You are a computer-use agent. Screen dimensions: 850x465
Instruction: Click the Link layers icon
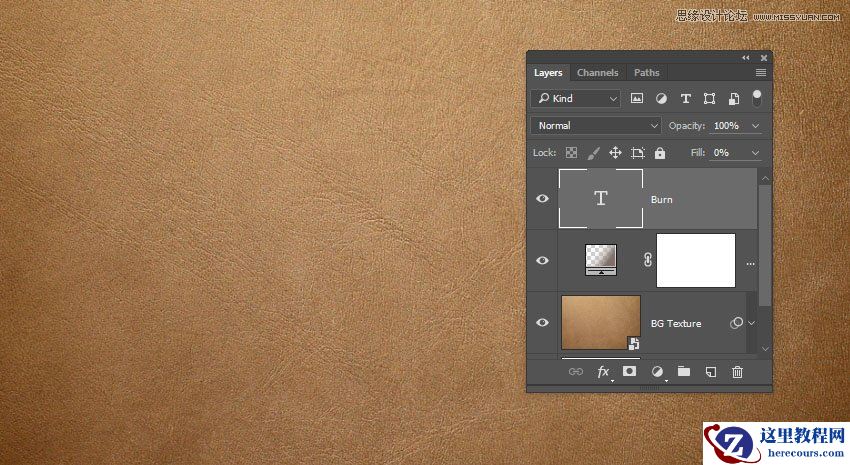576,372
